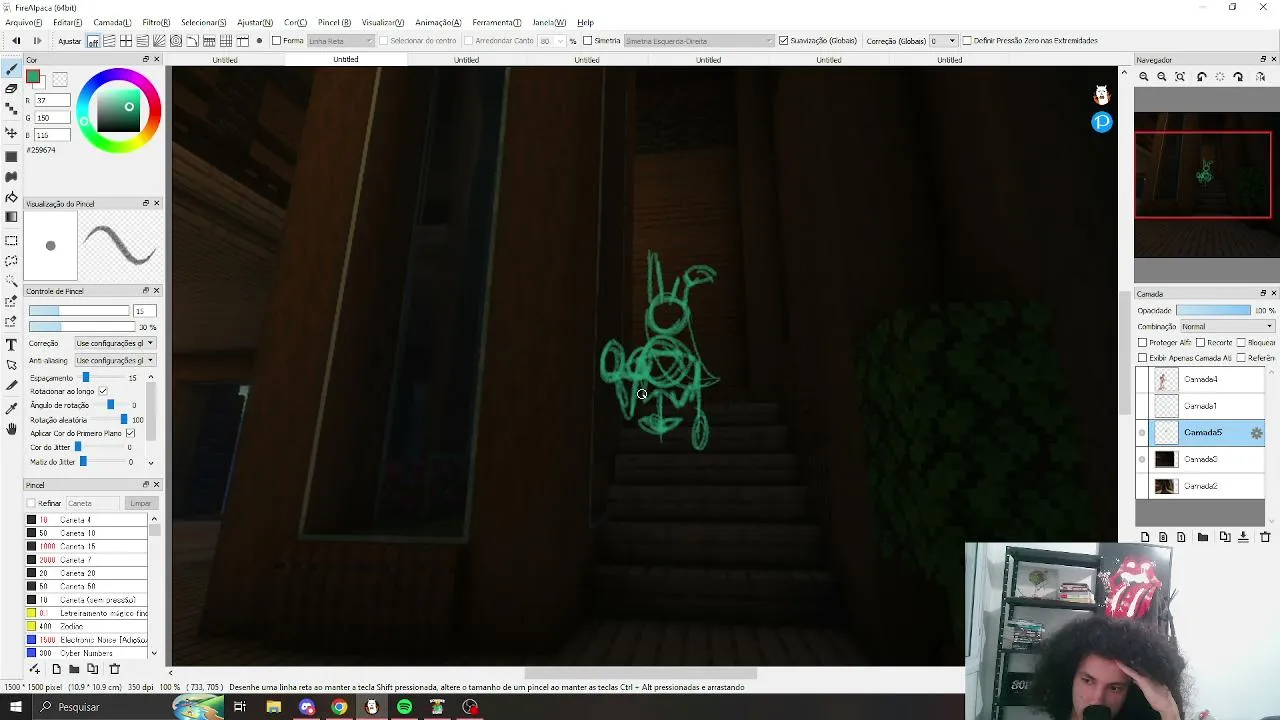Open the Combinação blend mode dropdown
The image size is (1280, 720).
tap(1227, 326)
